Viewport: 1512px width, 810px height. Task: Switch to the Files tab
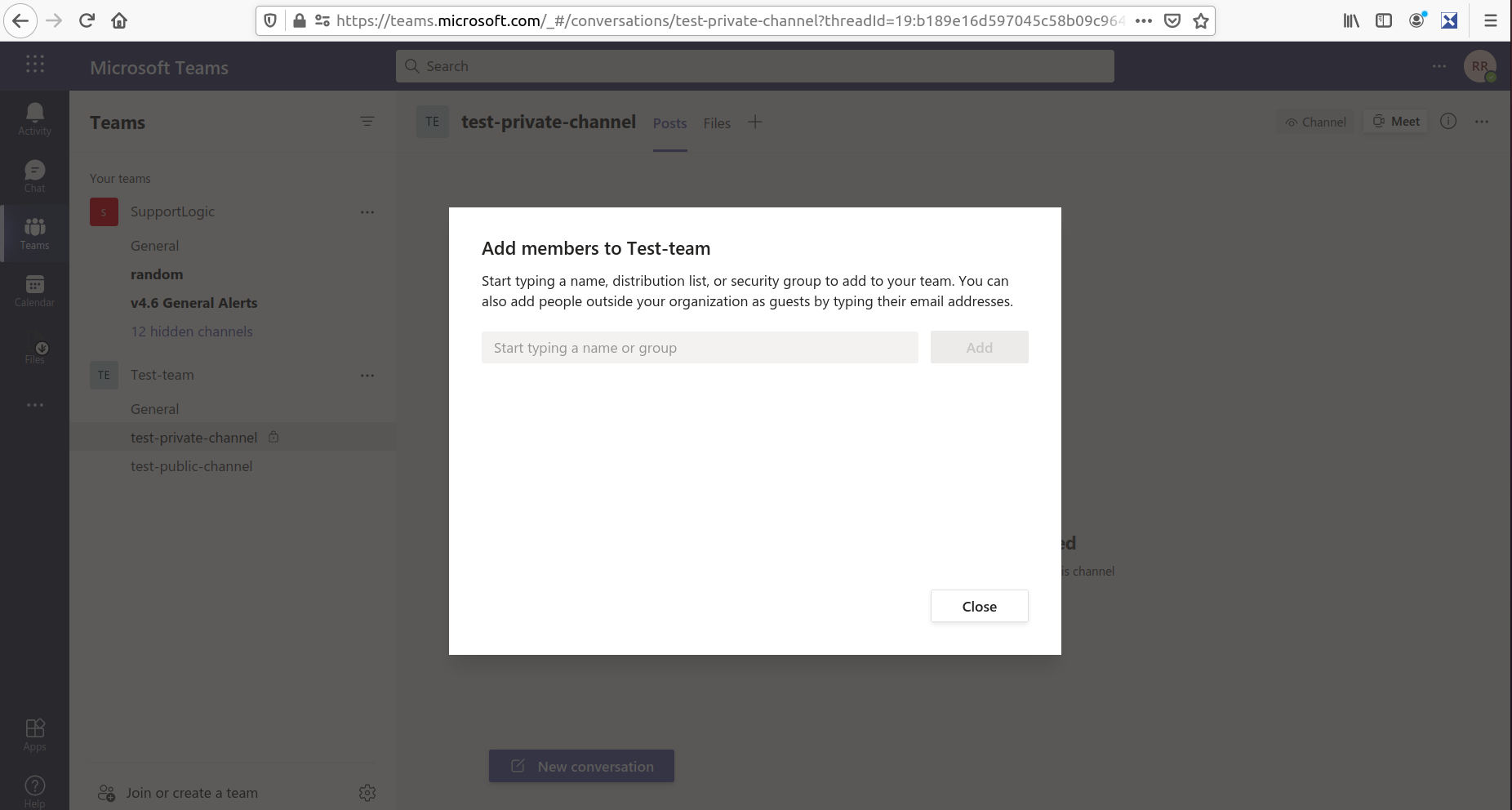point(717,123)
